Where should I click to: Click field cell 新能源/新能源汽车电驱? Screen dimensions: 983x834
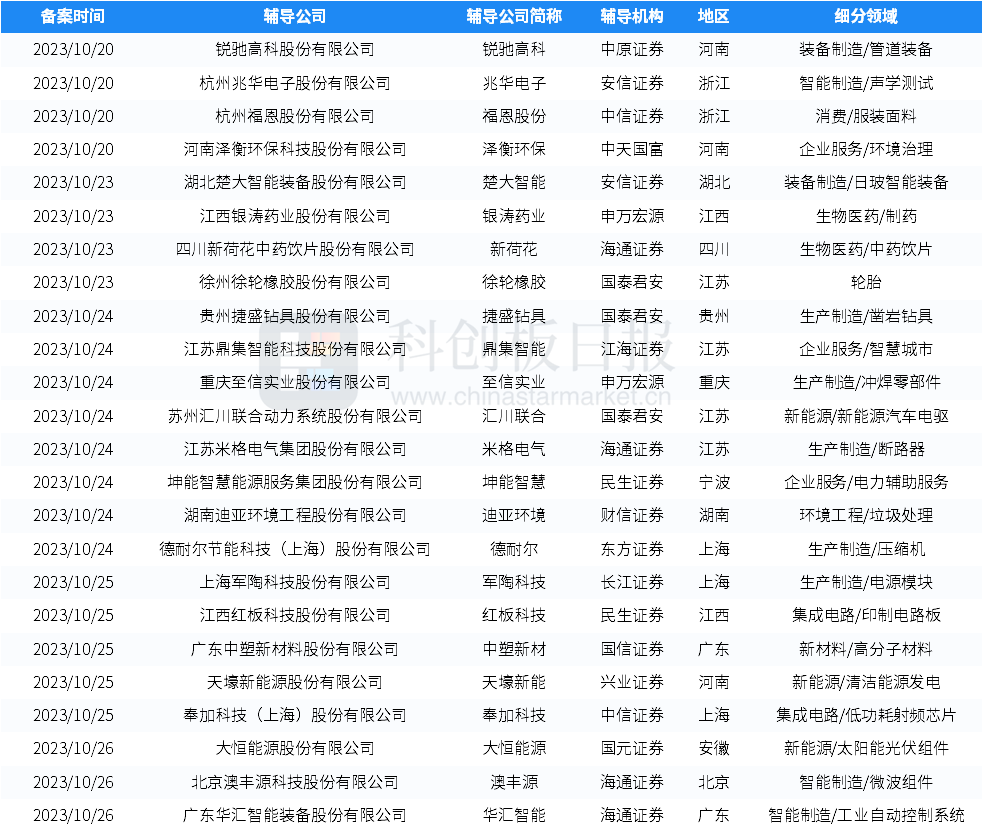tap(866, 416)
